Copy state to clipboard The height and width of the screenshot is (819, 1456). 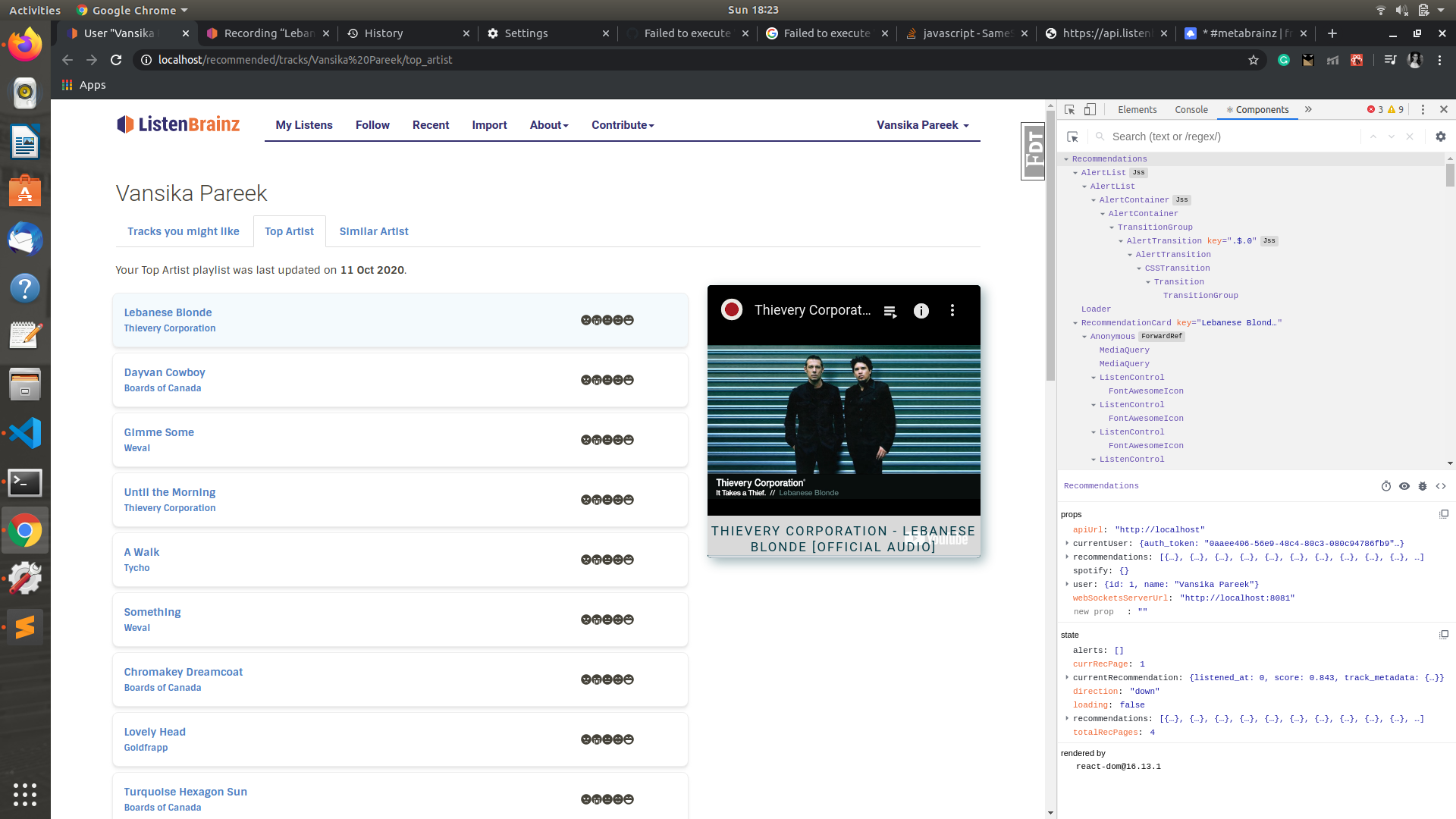tap(1444, 635)
